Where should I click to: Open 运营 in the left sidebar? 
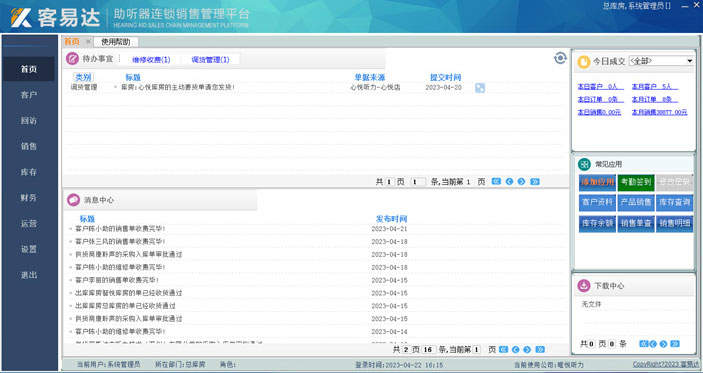tap(29, 223)
